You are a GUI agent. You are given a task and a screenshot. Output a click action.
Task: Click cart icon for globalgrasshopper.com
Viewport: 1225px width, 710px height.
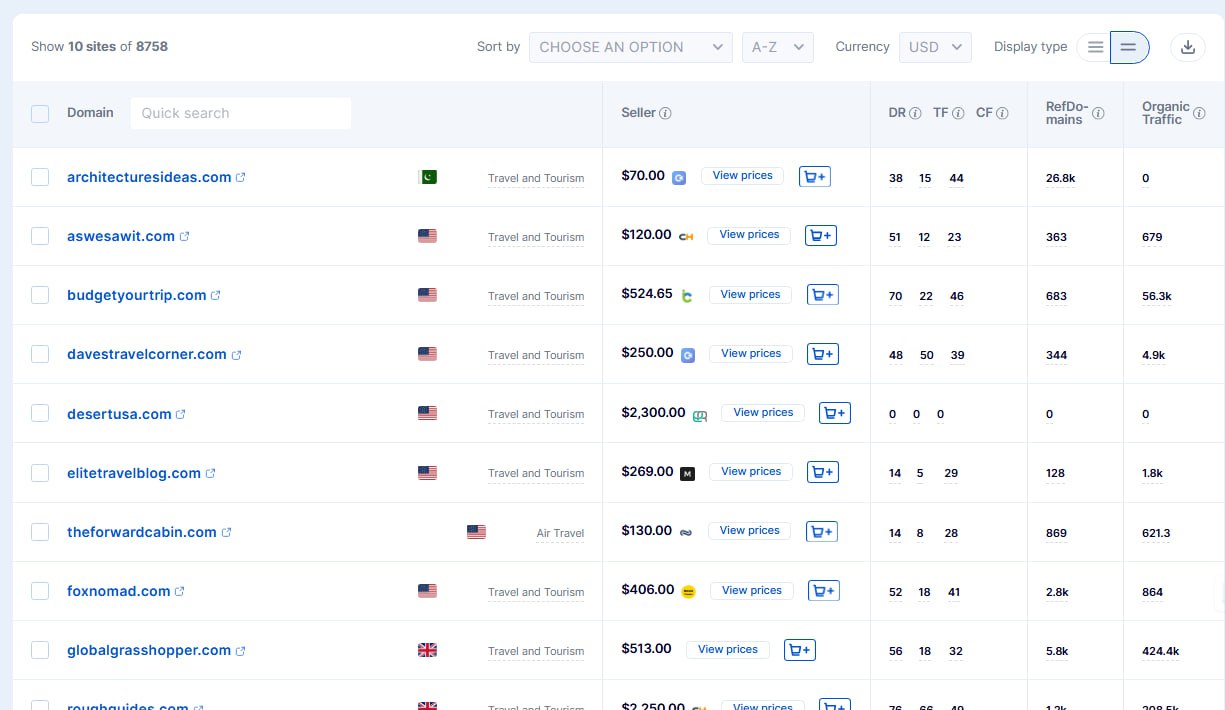point(800,650)
